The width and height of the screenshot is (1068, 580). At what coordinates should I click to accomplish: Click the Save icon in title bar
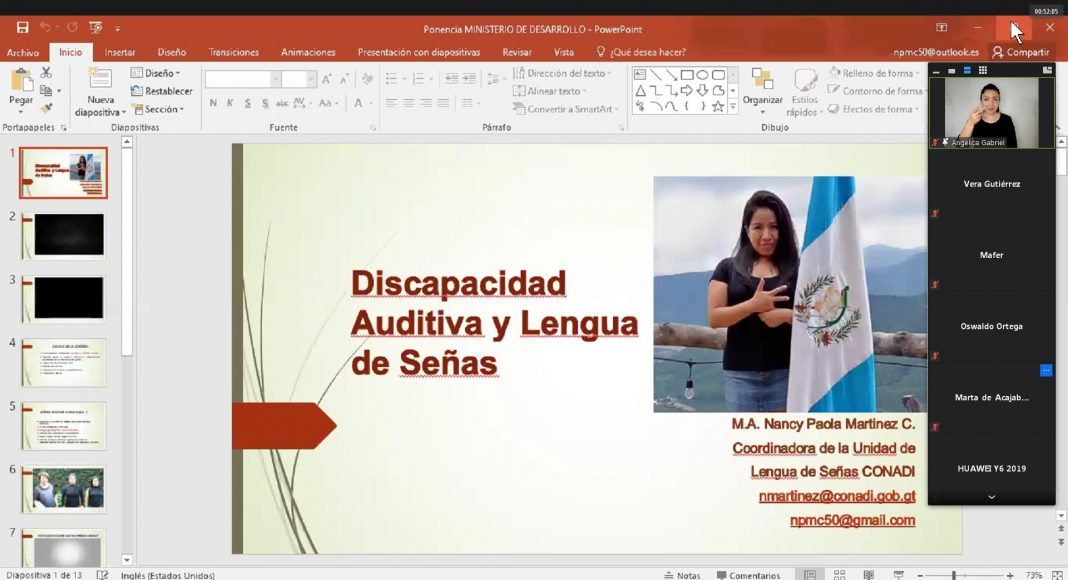(x=22, y=28)
